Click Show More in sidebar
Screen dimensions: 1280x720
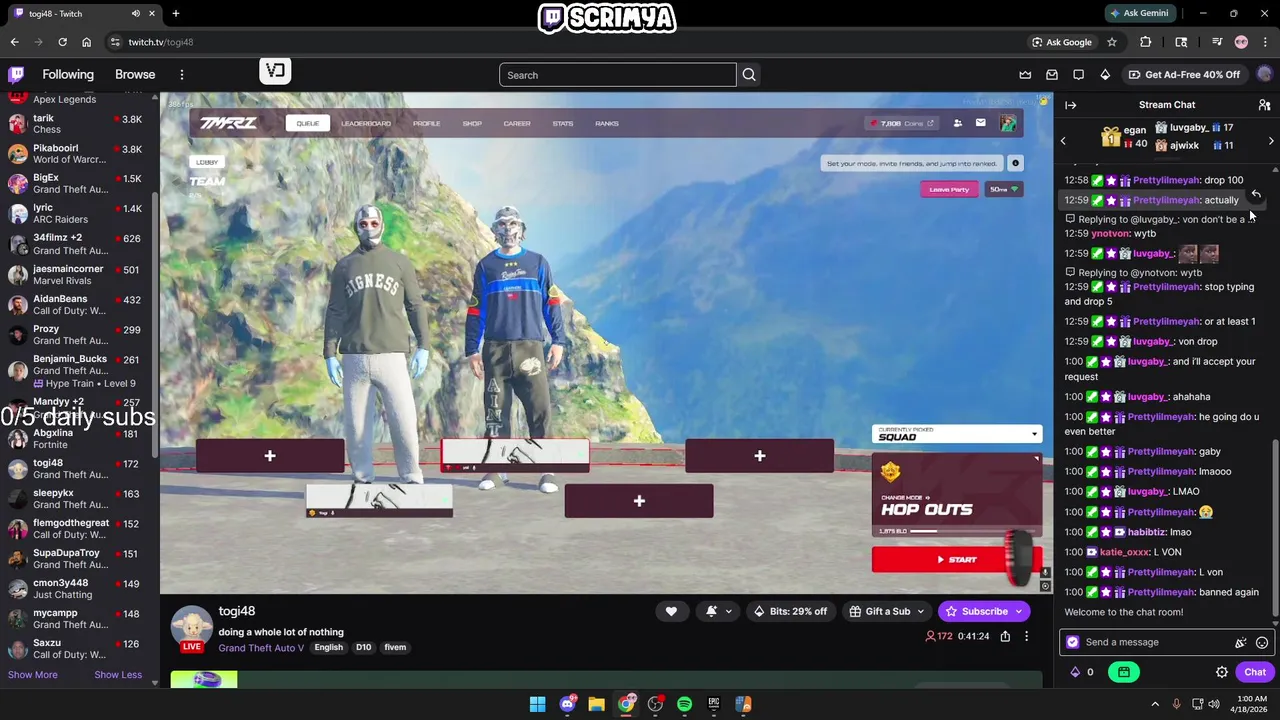[x=33, y=674]
